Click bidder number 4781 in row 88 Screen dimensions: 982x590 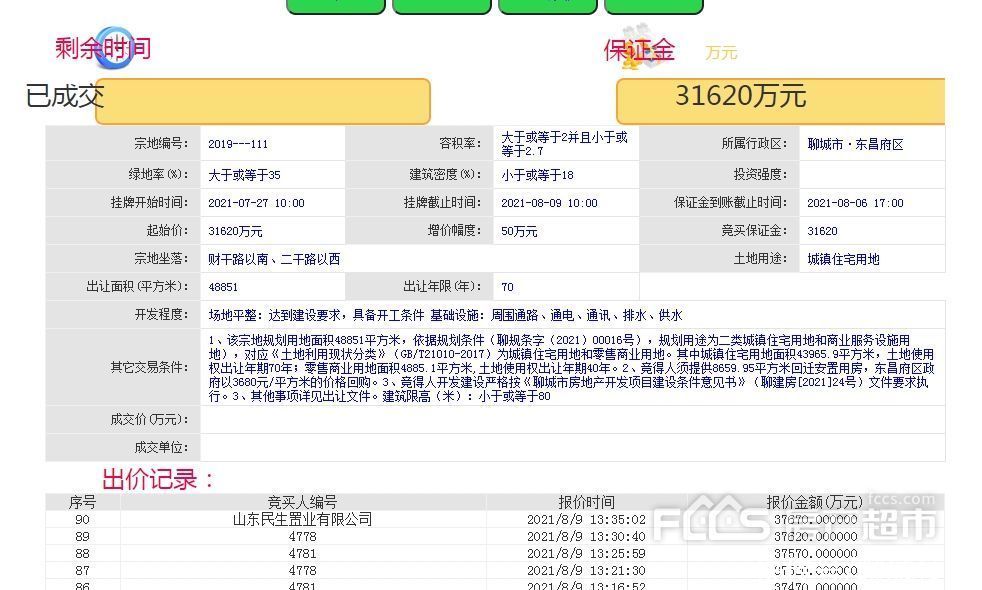tap(302, 554)
